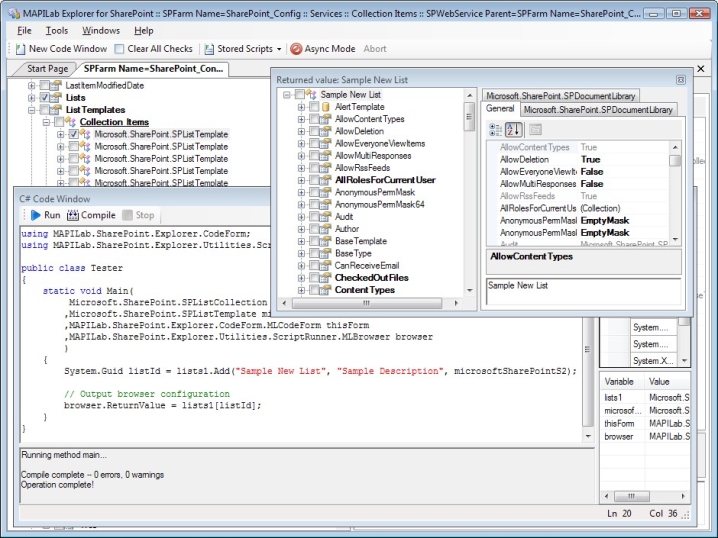Click the New Code Window toolbar icon
This screenshot has height=538, width=718.
click(20, 48)
